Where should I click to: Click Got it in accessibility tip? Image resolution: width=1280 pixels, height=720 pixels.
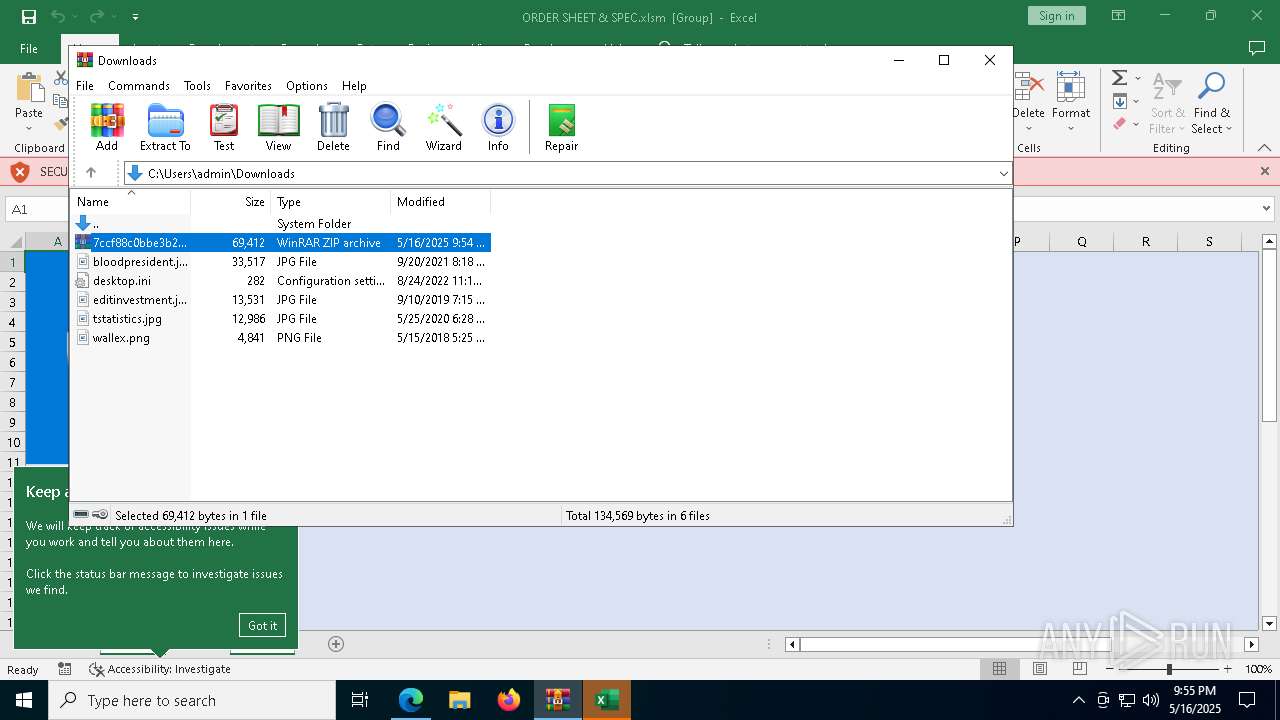tap(262, 625)
